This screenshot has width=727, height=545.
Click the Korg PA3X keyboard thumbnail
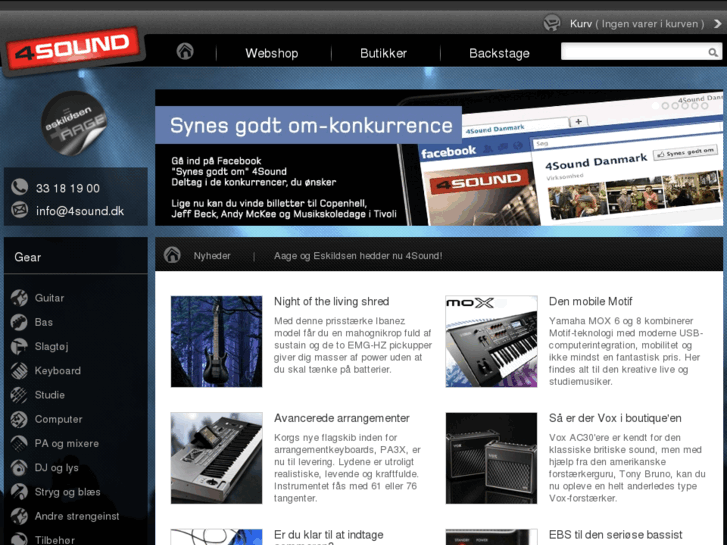216,458
